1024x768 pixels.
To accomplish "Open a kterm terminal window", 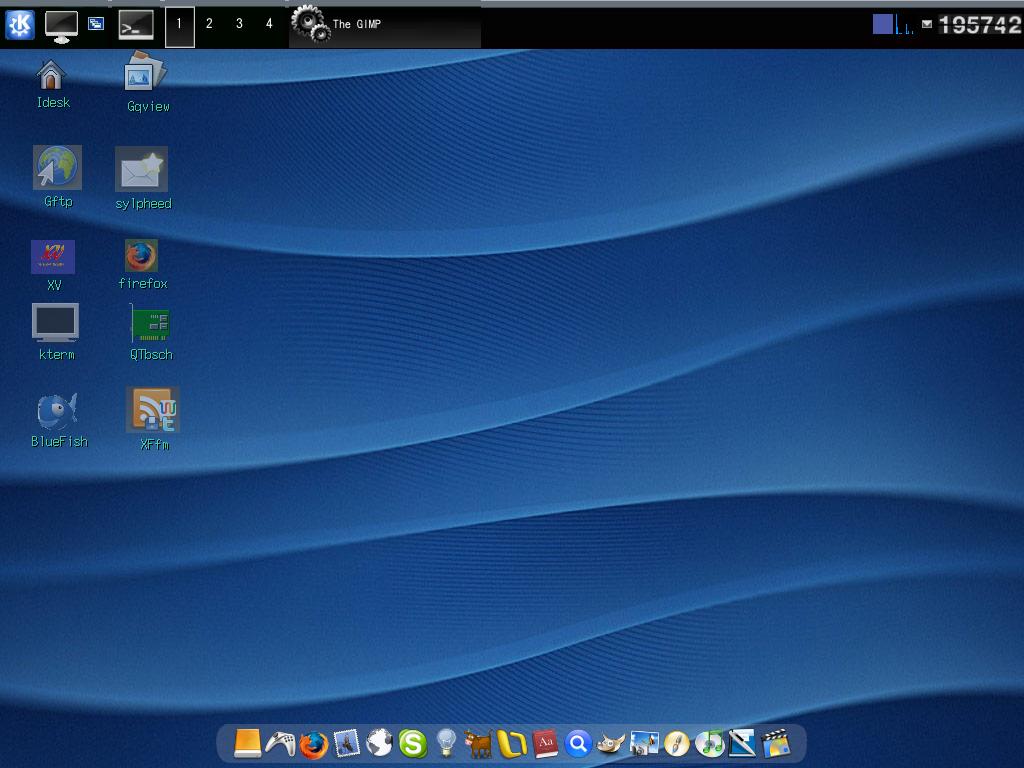I will pos(56,323).
